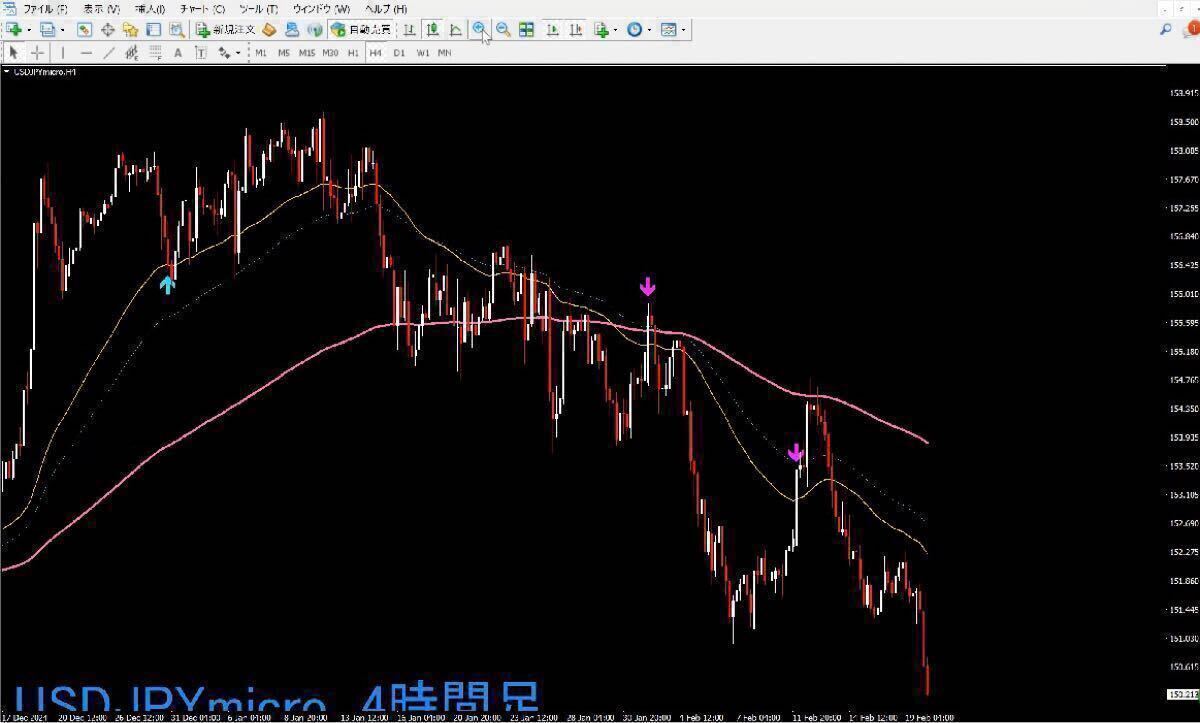Click the 新規注文 new order button
Viewport: 1200px width, 723px height.
(x=225, y=29)
